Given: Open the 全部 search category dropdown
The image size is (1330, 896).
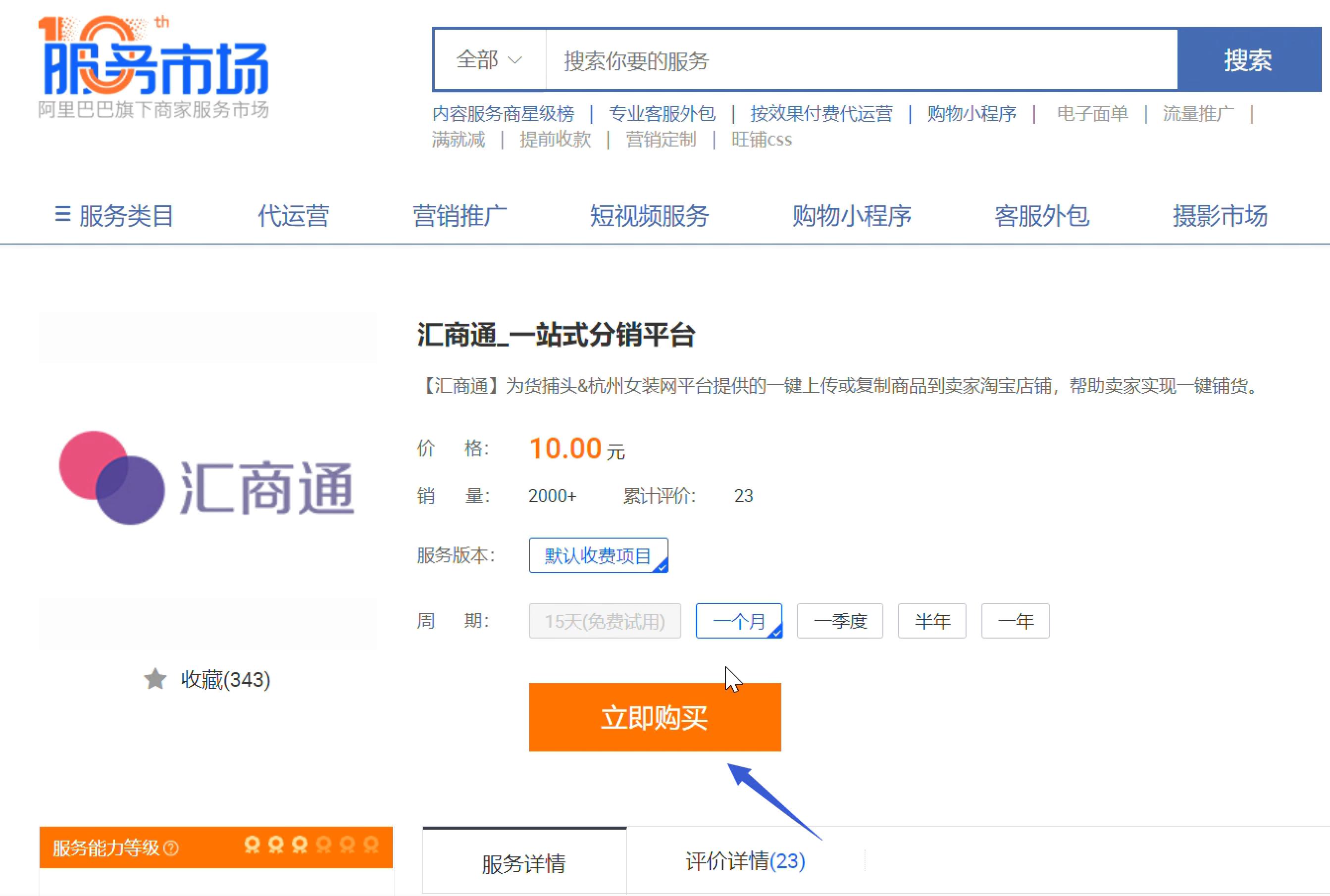Looking at the screenshot, I should tap(489, 60).
